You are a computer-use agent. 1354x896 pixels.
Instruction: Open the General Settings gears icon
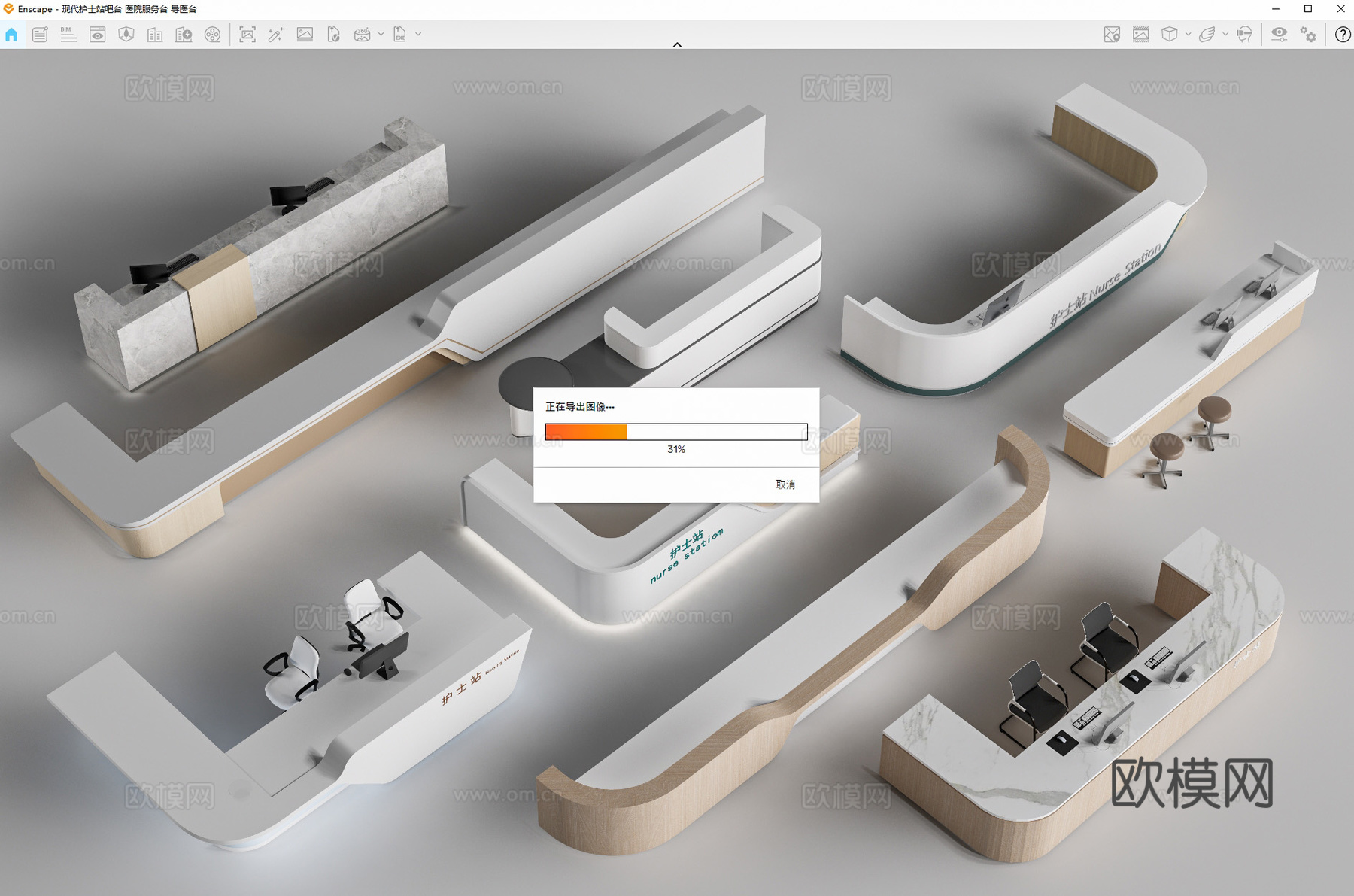coord(1308,35)
